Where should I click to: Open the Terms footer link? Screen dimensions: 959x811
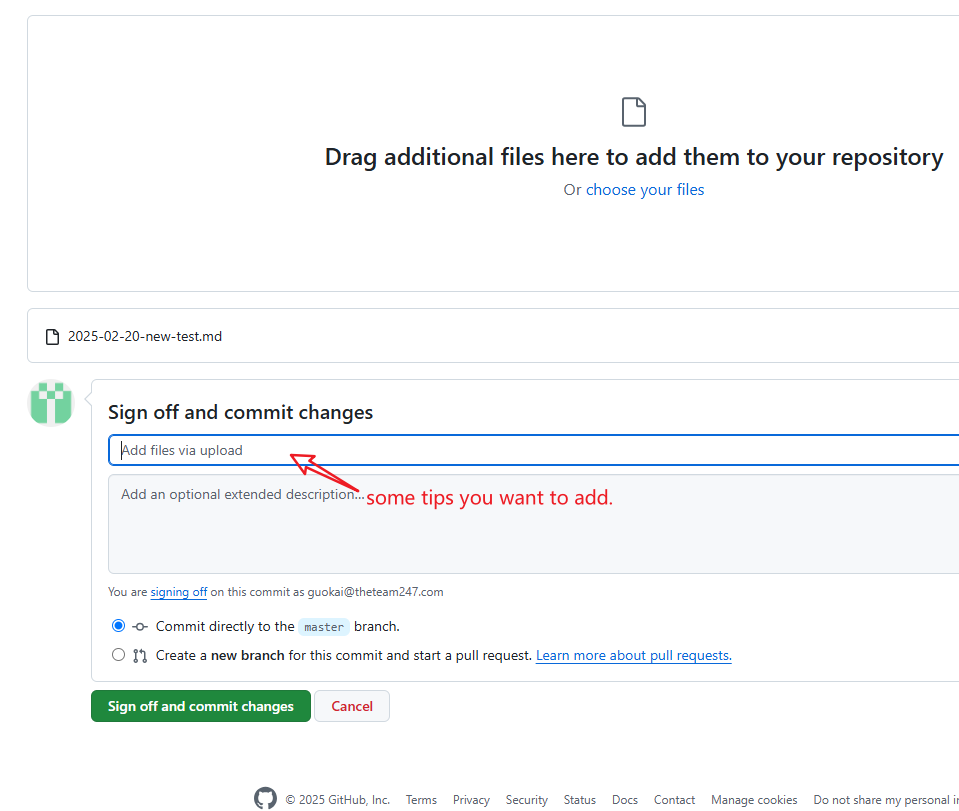421,799
